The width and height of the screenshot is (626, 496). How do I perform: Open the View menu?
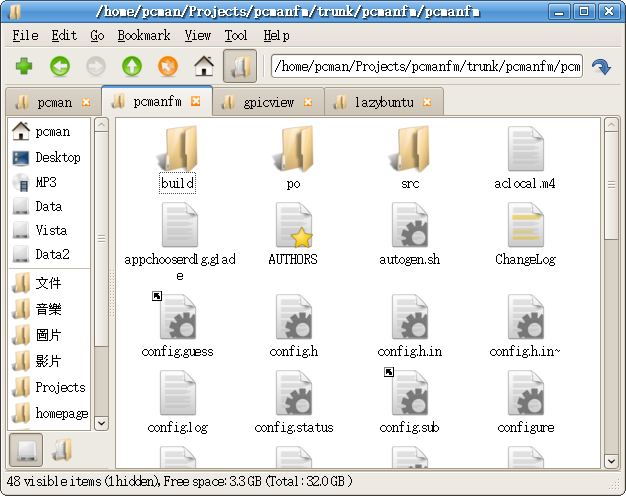198,35
